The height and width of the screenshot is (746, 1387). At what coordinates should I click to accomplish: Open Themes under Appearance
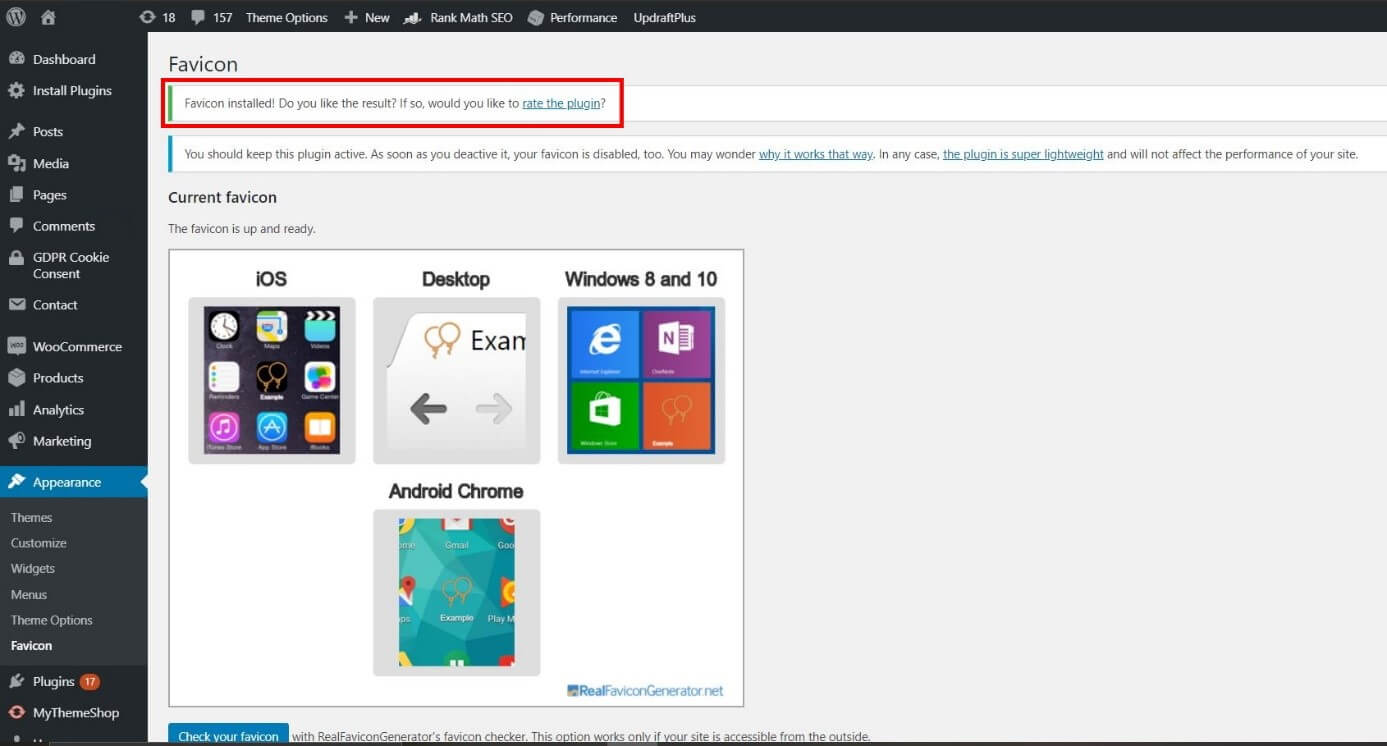point(31,518)
